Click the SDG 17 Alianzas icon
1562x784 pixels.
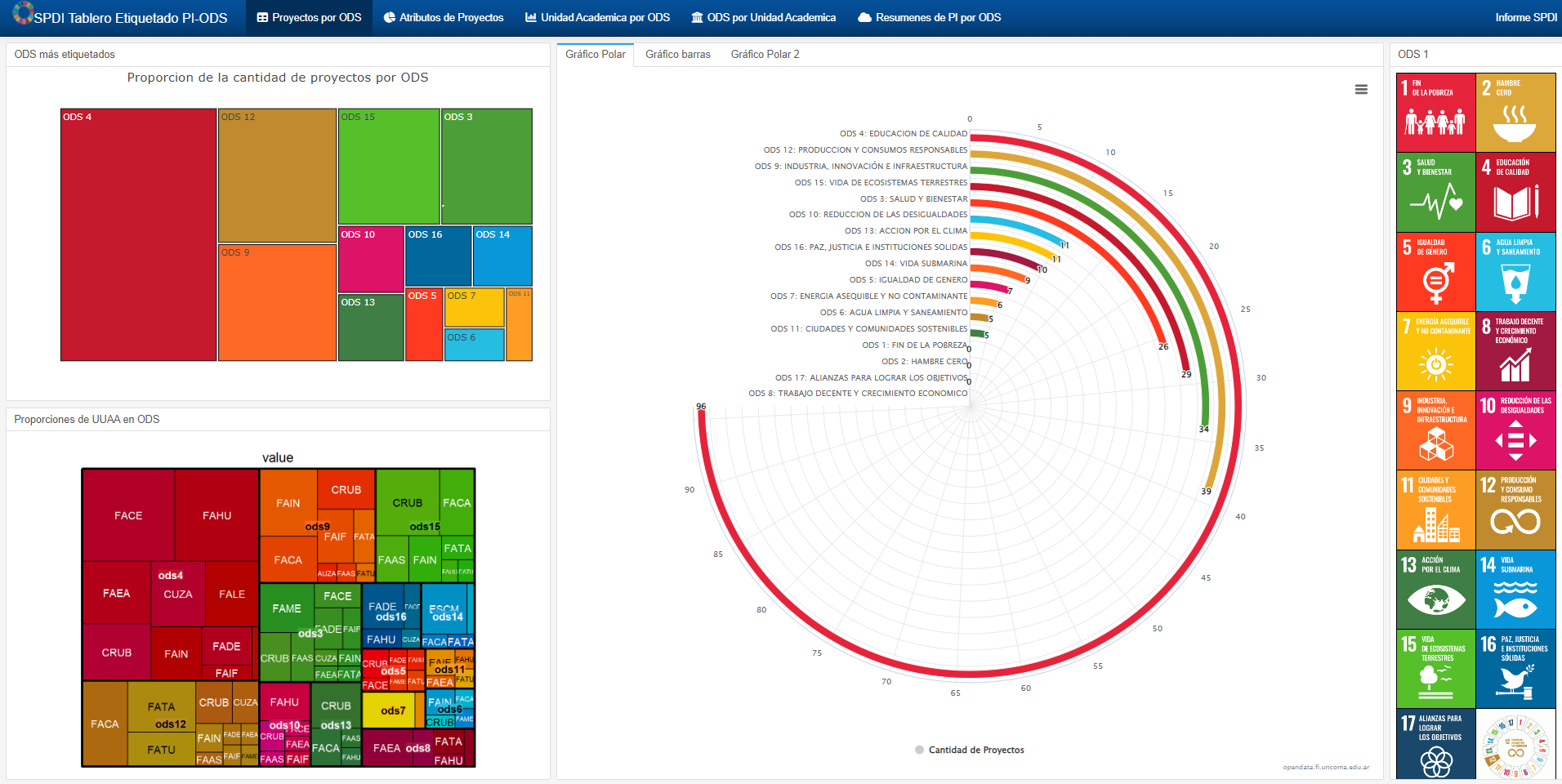coord(1435,745)
